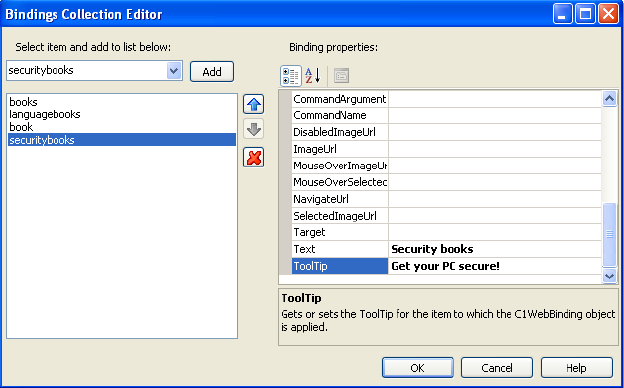Move selected binding up with blue arrow
Image resolution: width=624 pixels, height=388 pixels.
tap(254, 105)
